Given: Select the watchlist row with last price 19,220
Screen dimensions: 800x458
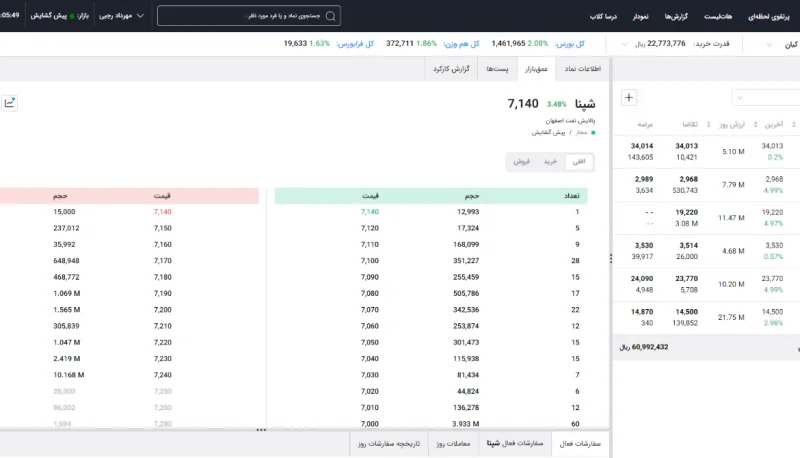Looking at the screenshot, I should [x=706, y=218].
